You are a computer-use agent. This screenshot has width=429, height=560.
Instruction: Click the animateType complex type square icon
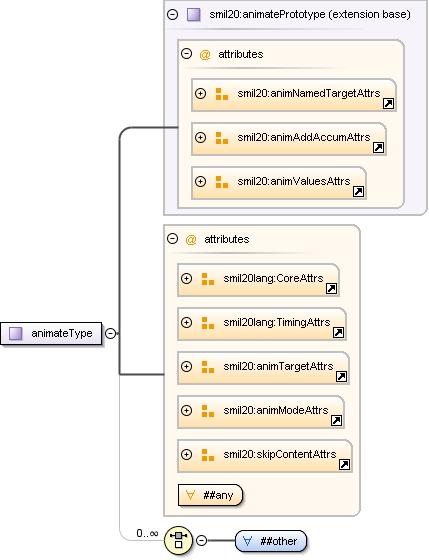(x=16, y=334)
